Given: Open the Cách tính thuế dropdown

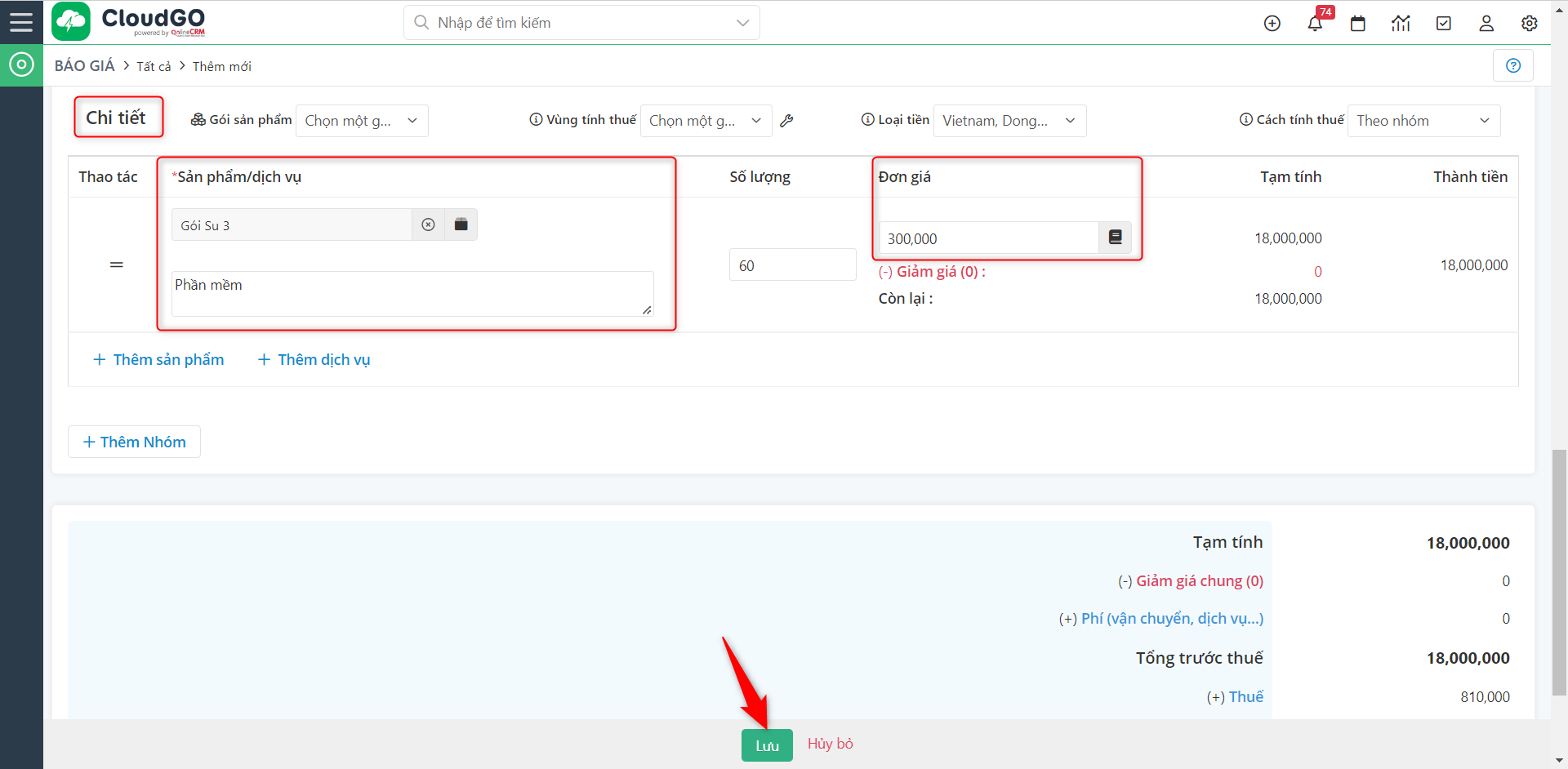Looking at the screenshot, I should coord(1423,121).
